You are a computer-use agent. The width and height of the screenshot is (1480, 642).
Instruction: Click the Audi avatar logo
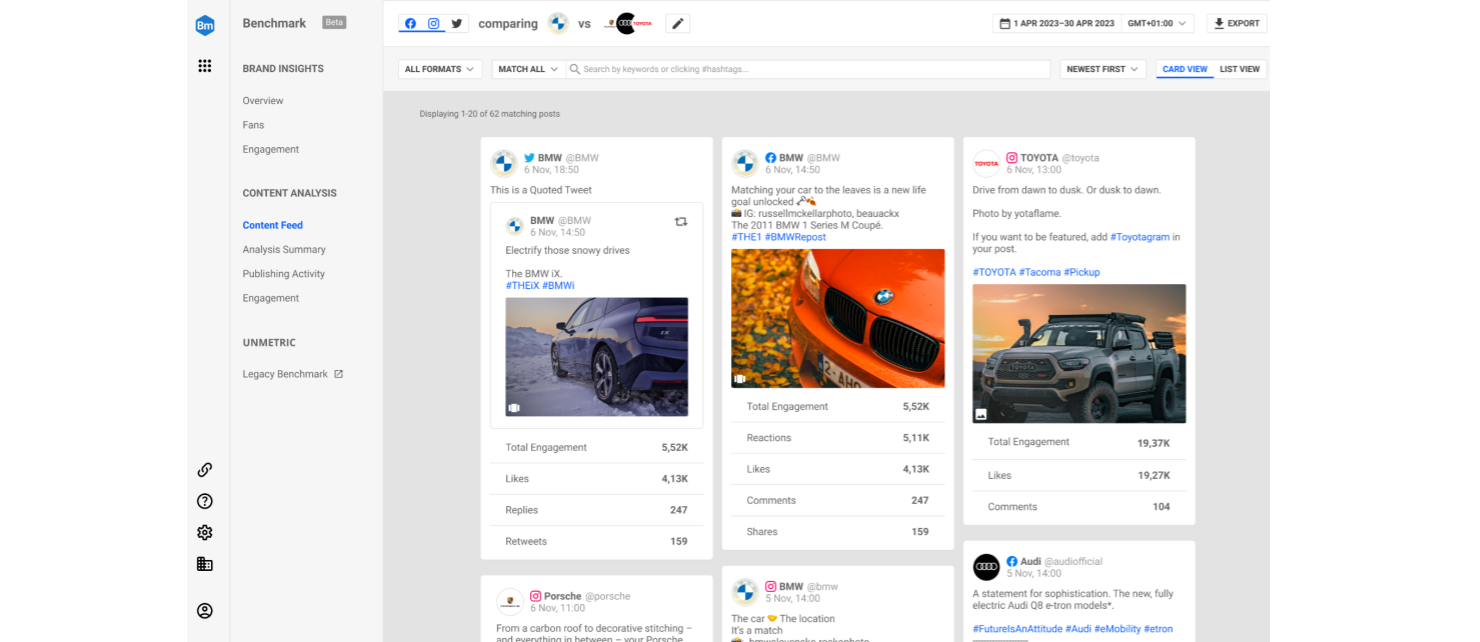click(x=986, y=567)
